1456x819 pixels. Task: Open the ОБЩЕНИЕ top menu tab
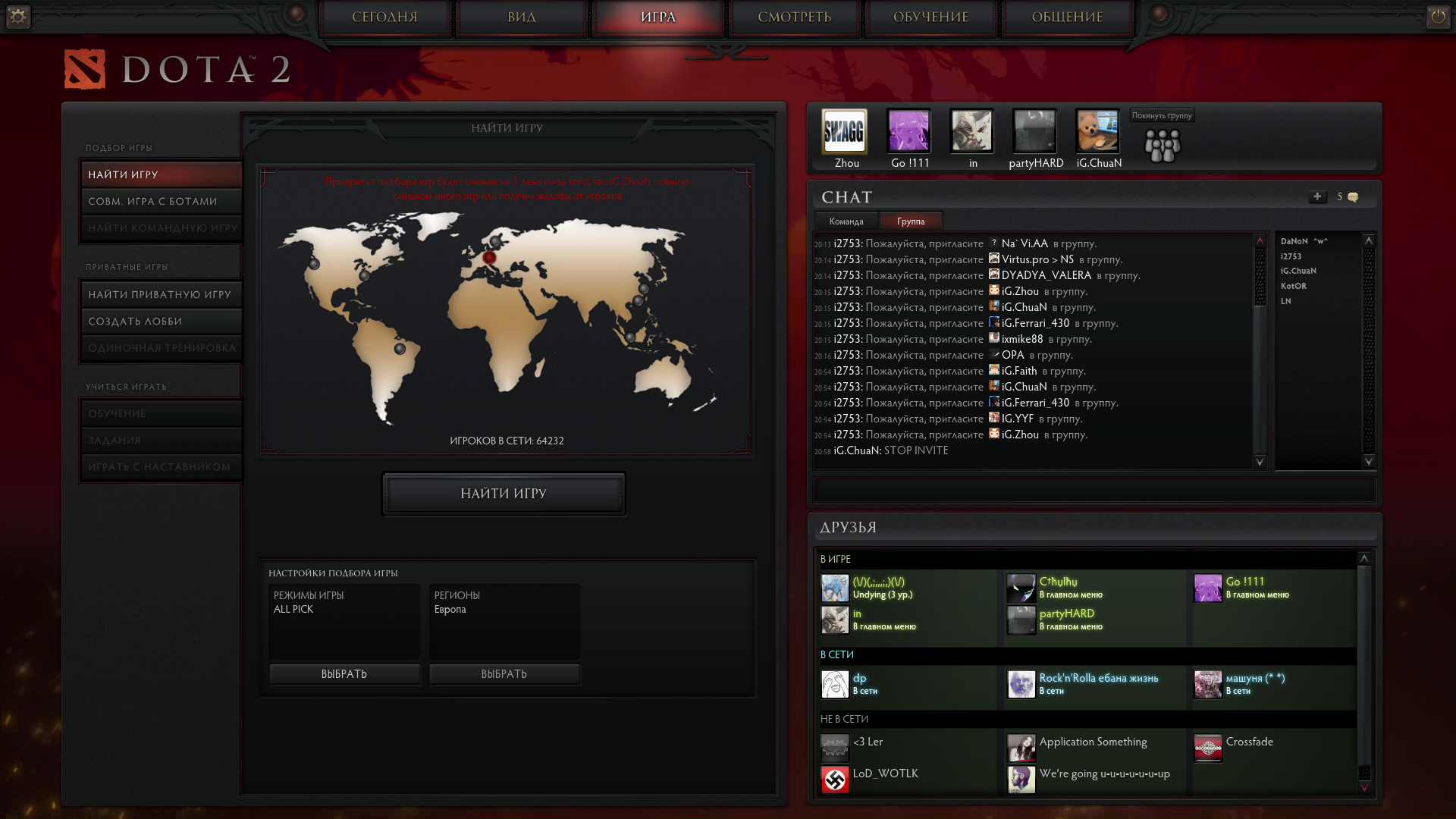point(1067,17)
